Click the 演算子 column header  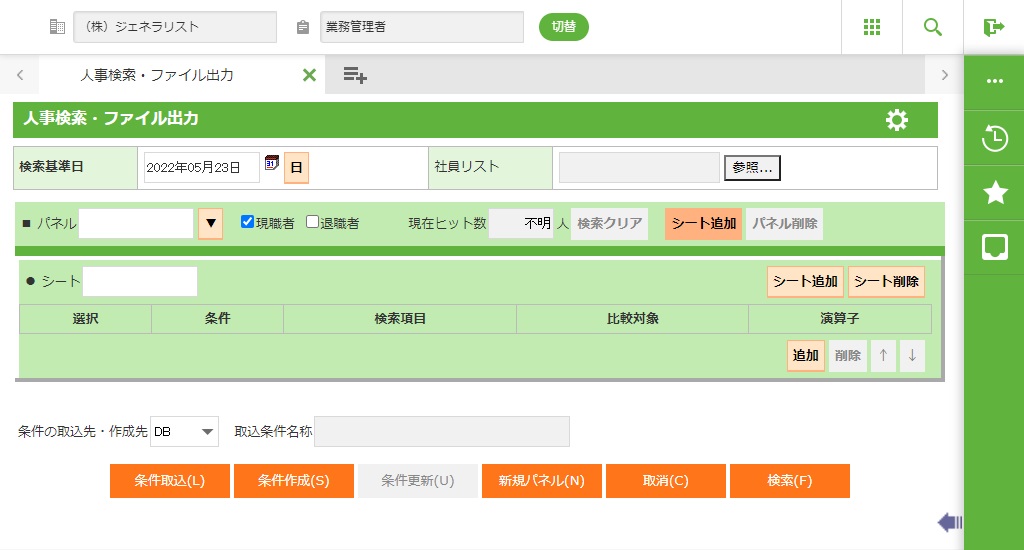coord(840,319)
